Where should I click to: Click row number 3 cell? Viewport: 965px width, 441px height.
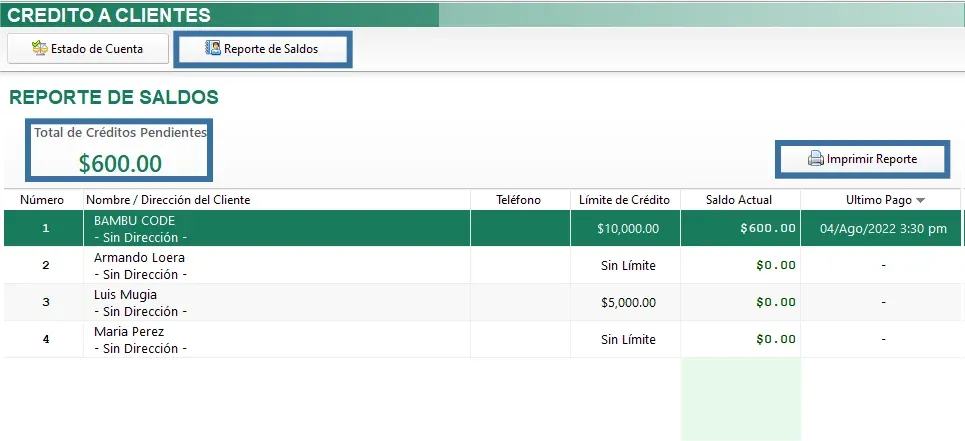pyautogui.click(x=45, y=302)
